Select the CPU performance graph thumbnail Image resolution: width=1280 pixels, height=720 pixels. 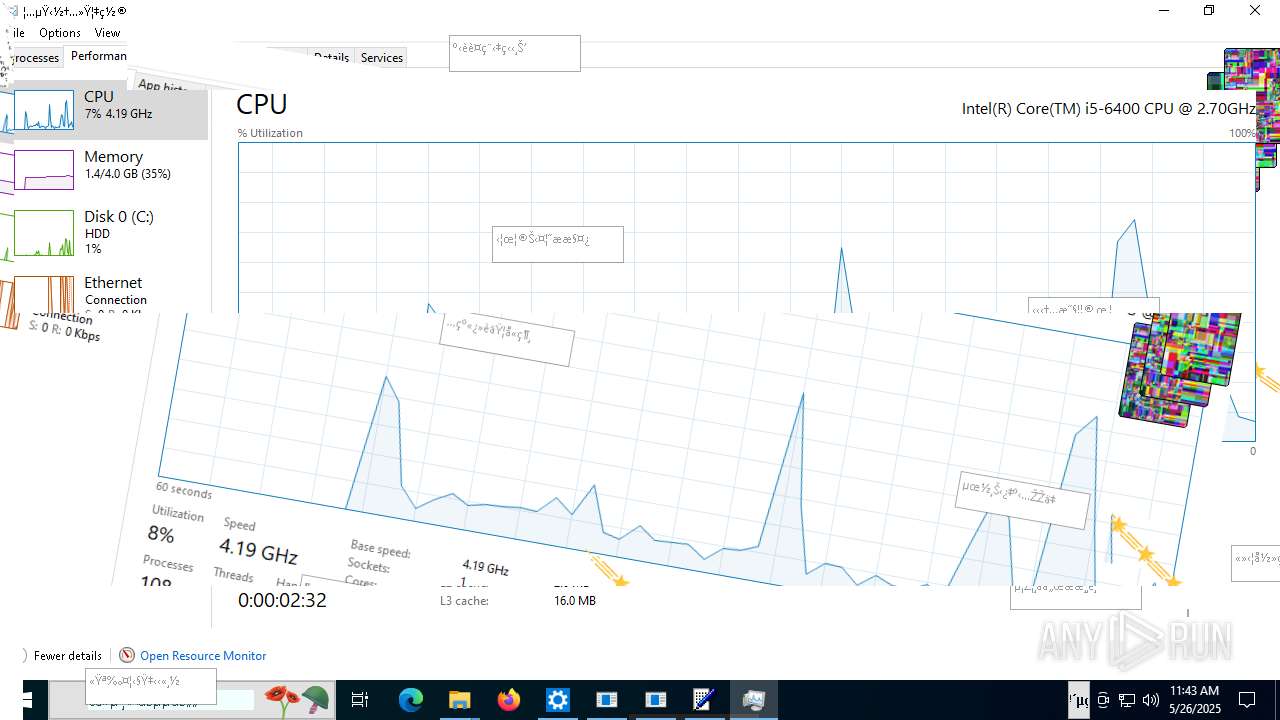(x=43, y=111)
